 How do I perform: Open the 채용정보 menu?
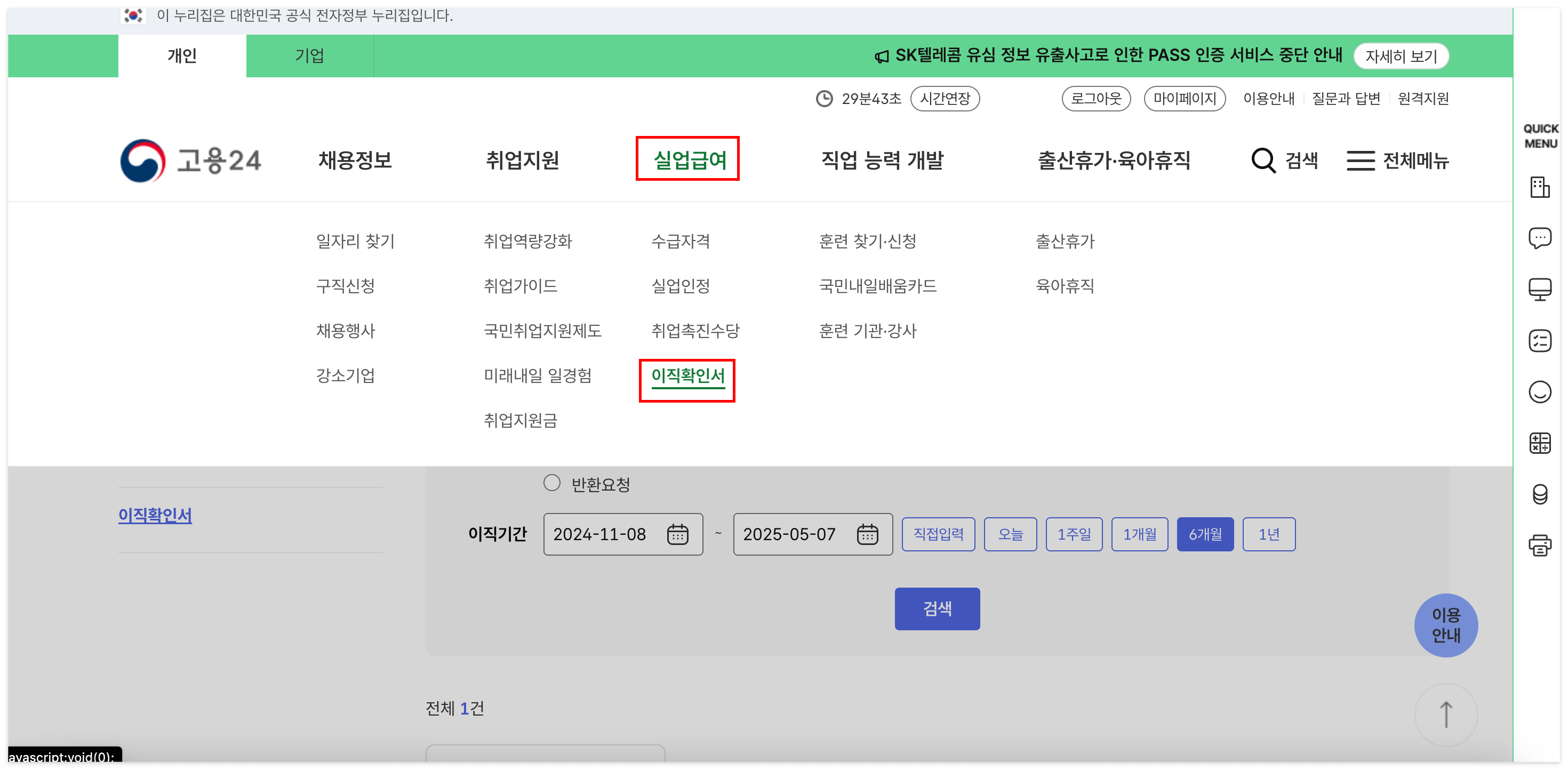coord(355,161)
